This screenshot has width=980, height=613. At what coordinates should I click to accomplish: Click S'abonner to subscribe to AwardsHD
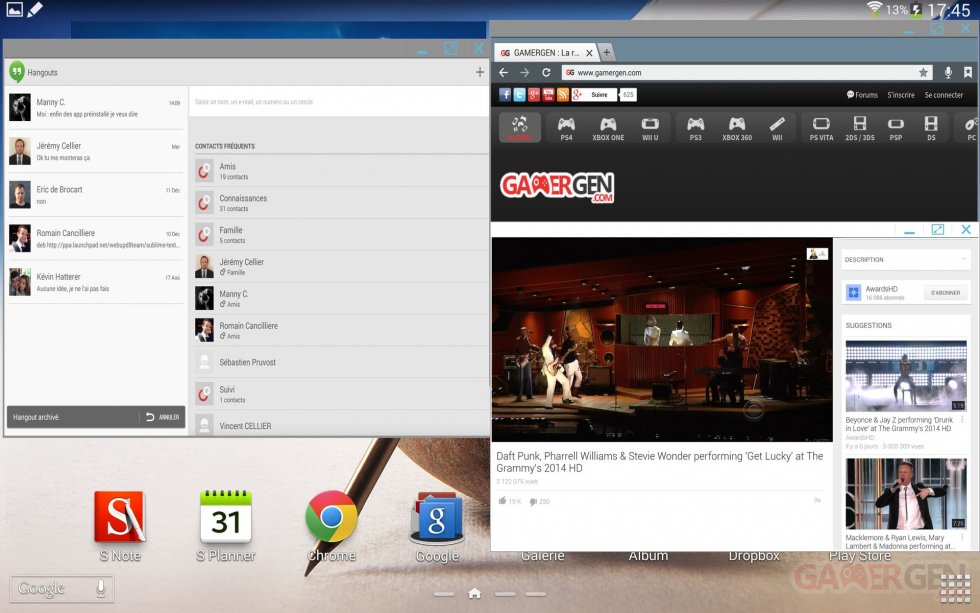point(945,293)
